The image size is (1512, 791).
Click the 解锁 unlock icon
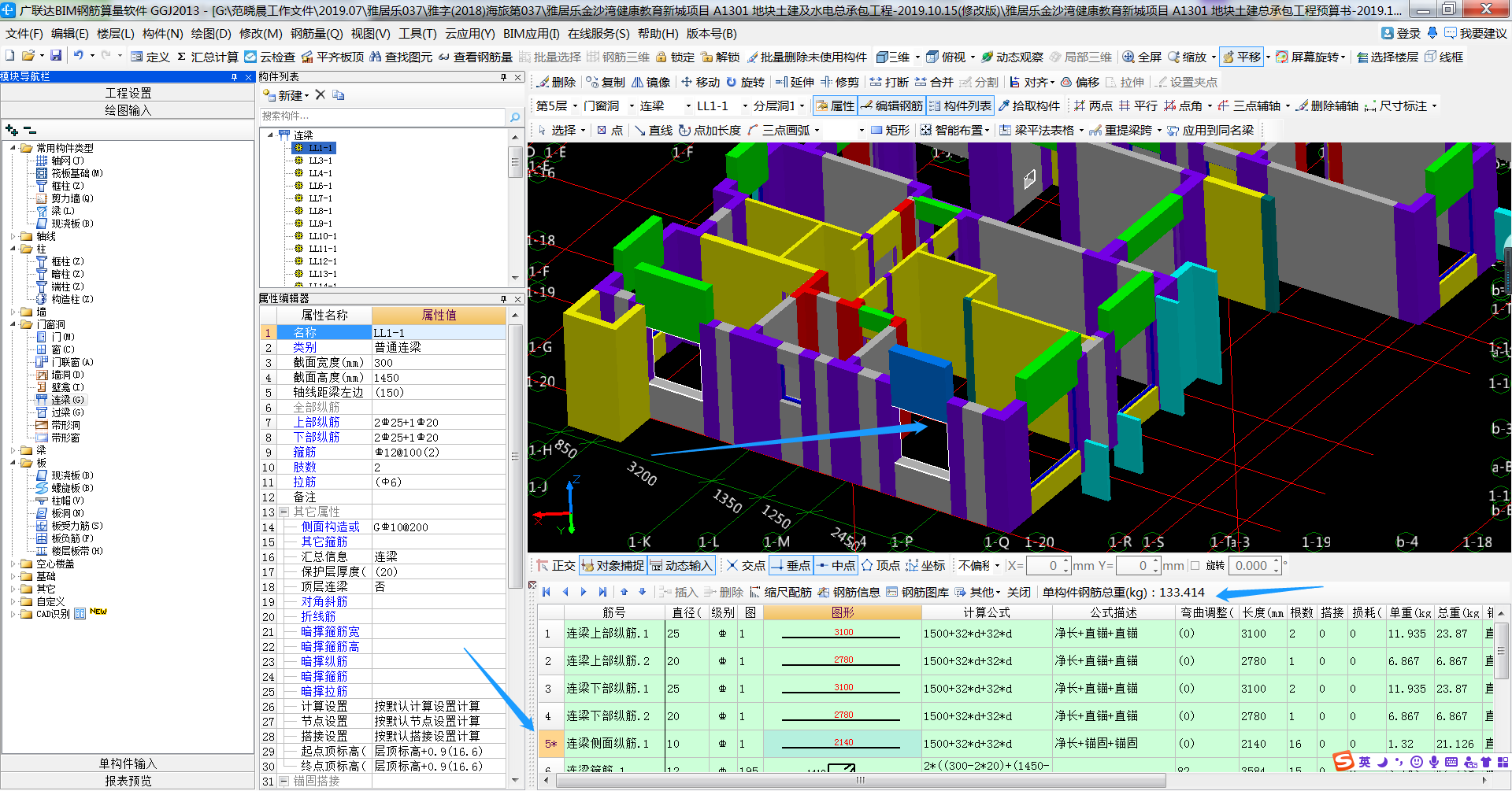[x=721, y=57]
